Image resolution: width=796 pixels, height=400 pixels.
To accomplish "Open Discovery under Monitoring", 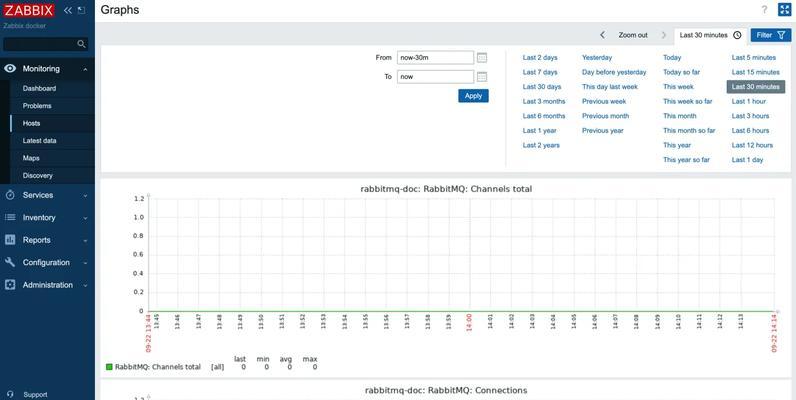I will coord(38,176).
